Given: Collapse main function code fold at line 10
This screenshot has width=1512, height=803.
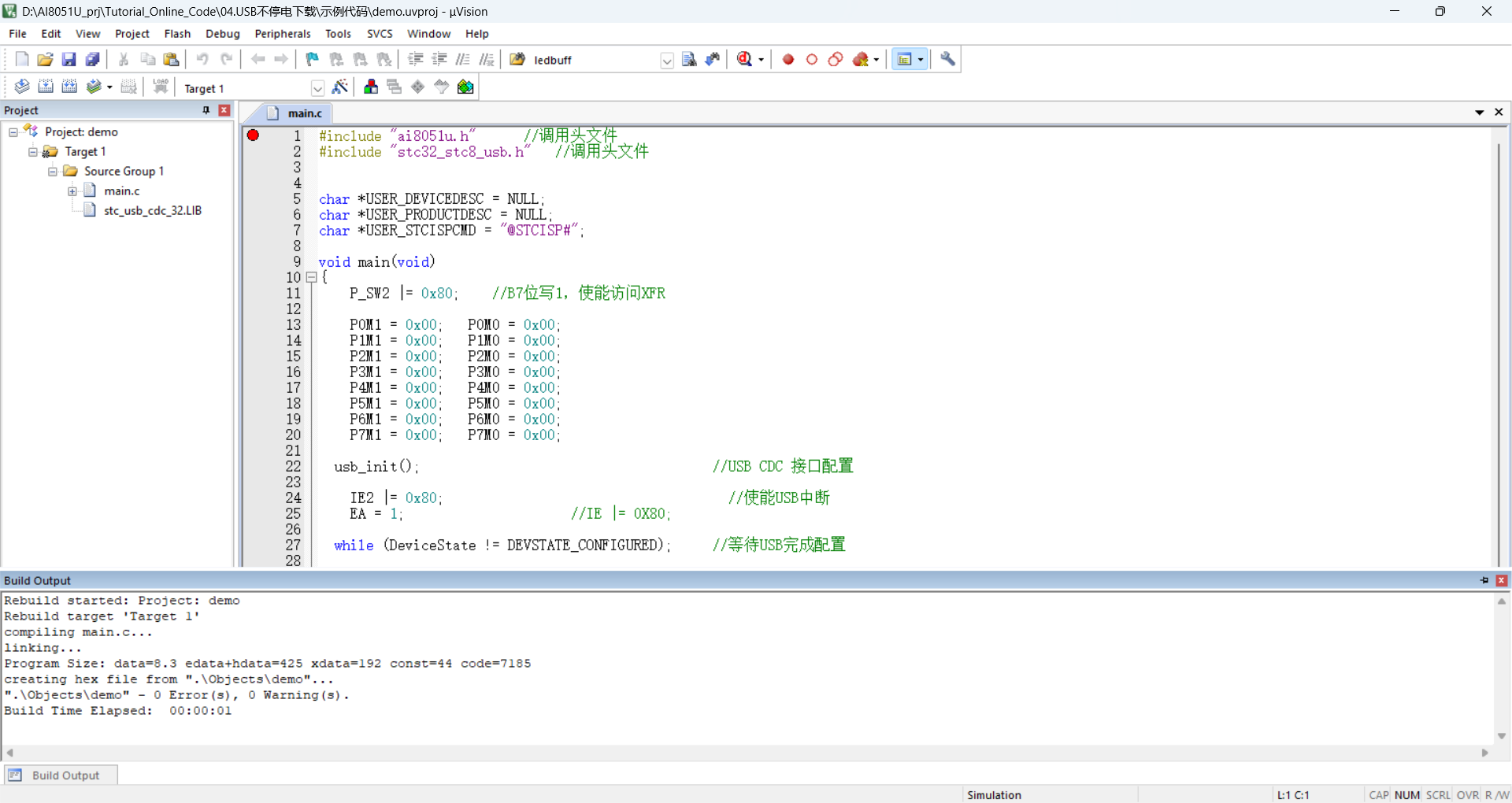Looking at the screenshot, I should pos(311,277).
